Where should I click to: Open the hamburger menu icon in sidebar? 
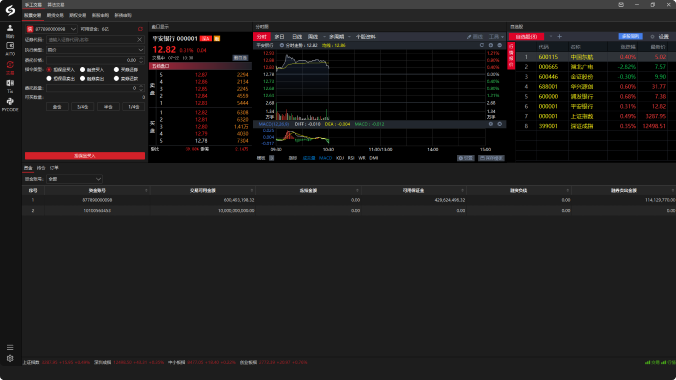pos(10,347)
